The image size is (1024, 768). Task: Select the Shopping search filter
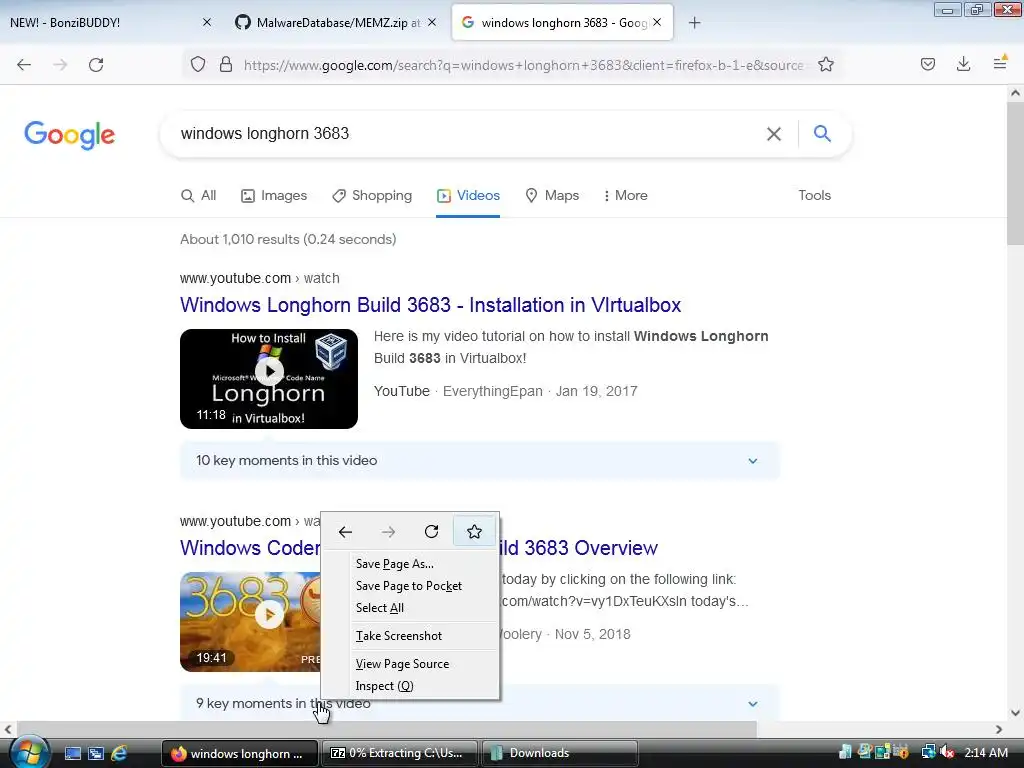pos(372,196)
